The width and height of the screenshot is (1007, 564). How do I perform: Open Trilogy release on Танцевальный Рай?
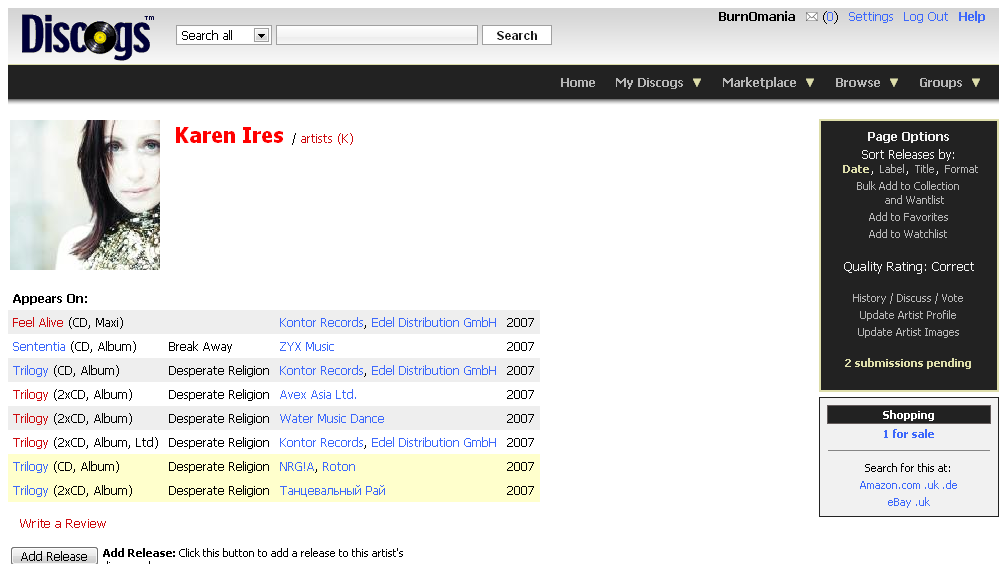click(x=30, y=491)
